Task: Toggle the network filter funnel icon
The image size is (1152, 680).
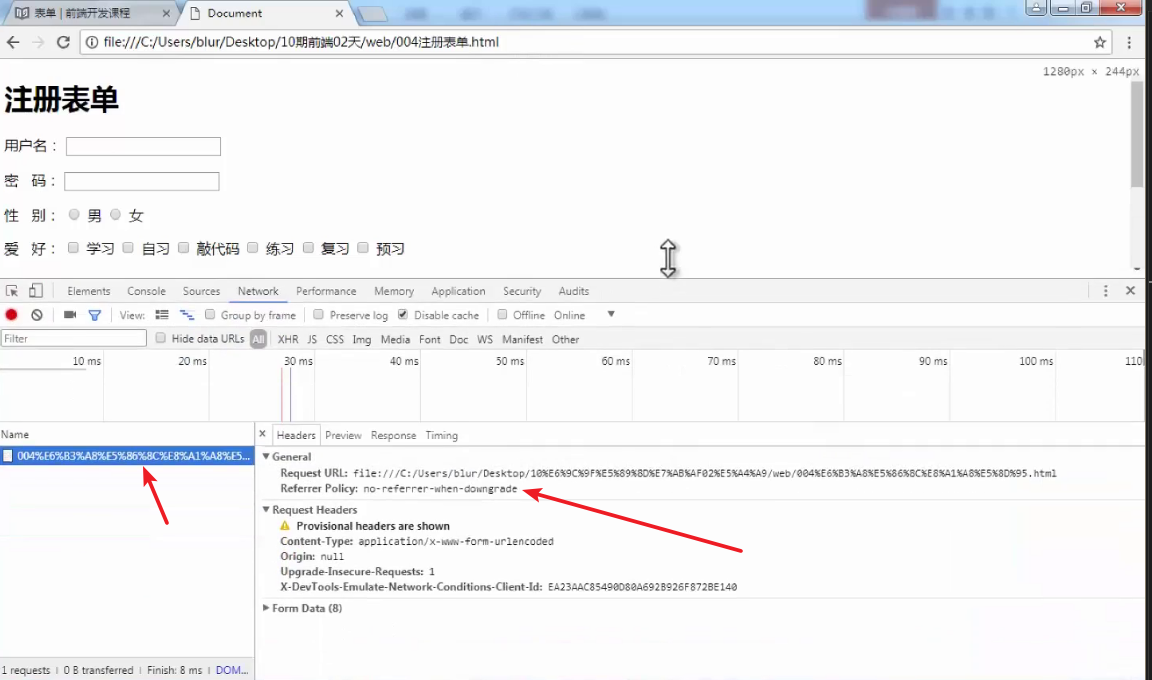Action: tap(95, 315)
